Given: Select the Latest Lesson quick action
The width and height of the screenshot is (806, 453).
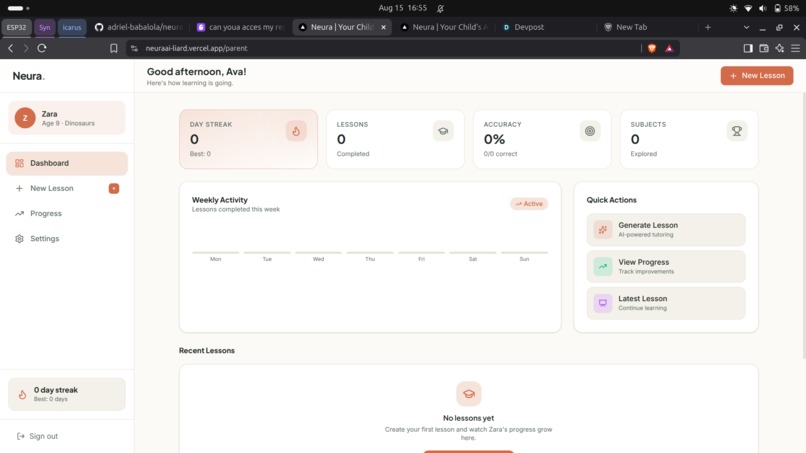Looking at the screenshot, I should click(666, 303).
